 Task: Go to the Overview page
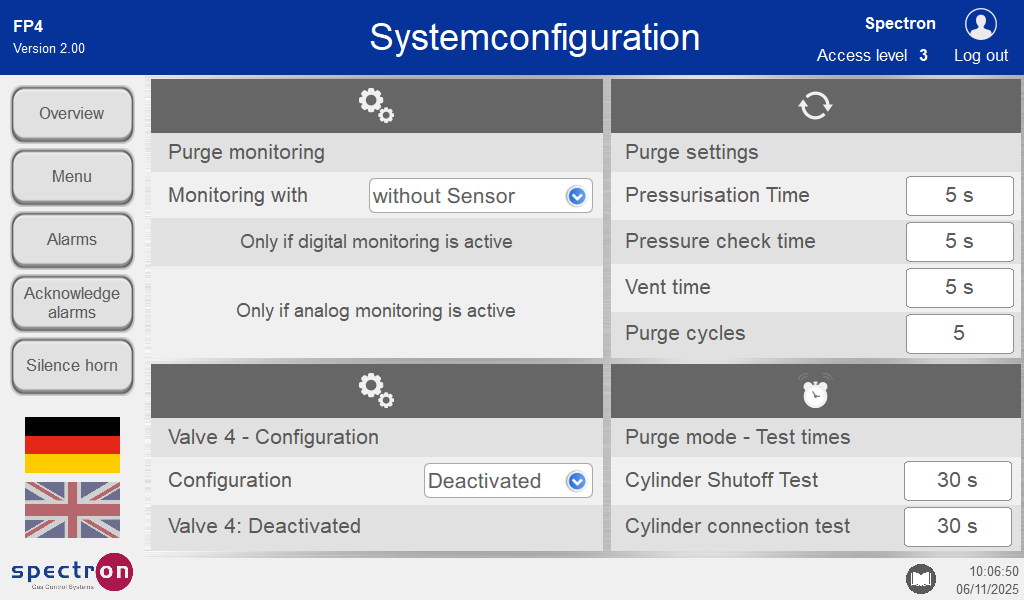72,114
